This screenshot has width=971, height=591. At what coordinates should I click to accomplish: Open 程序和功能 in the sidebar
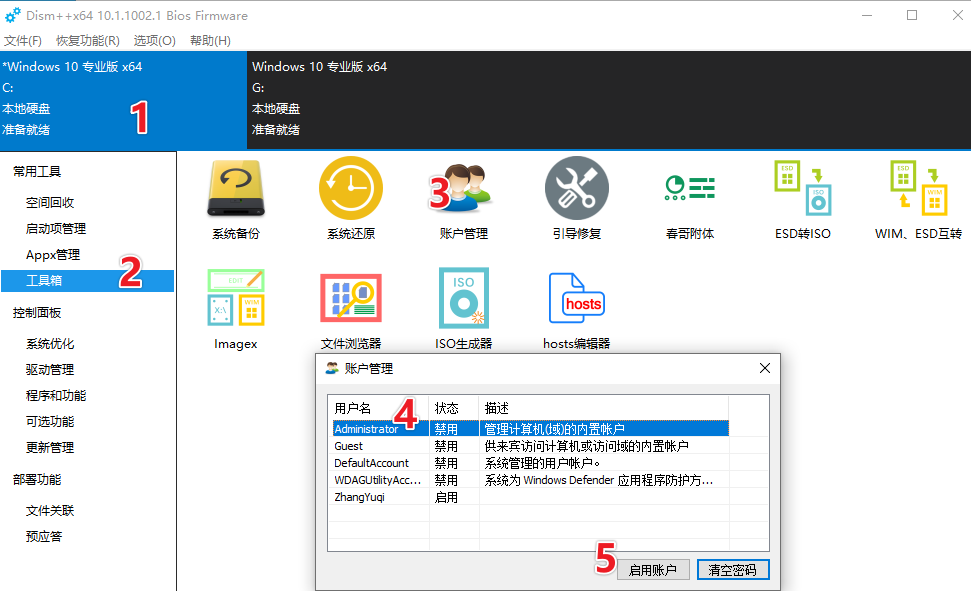pyautogui.click(x=56, y=396)
